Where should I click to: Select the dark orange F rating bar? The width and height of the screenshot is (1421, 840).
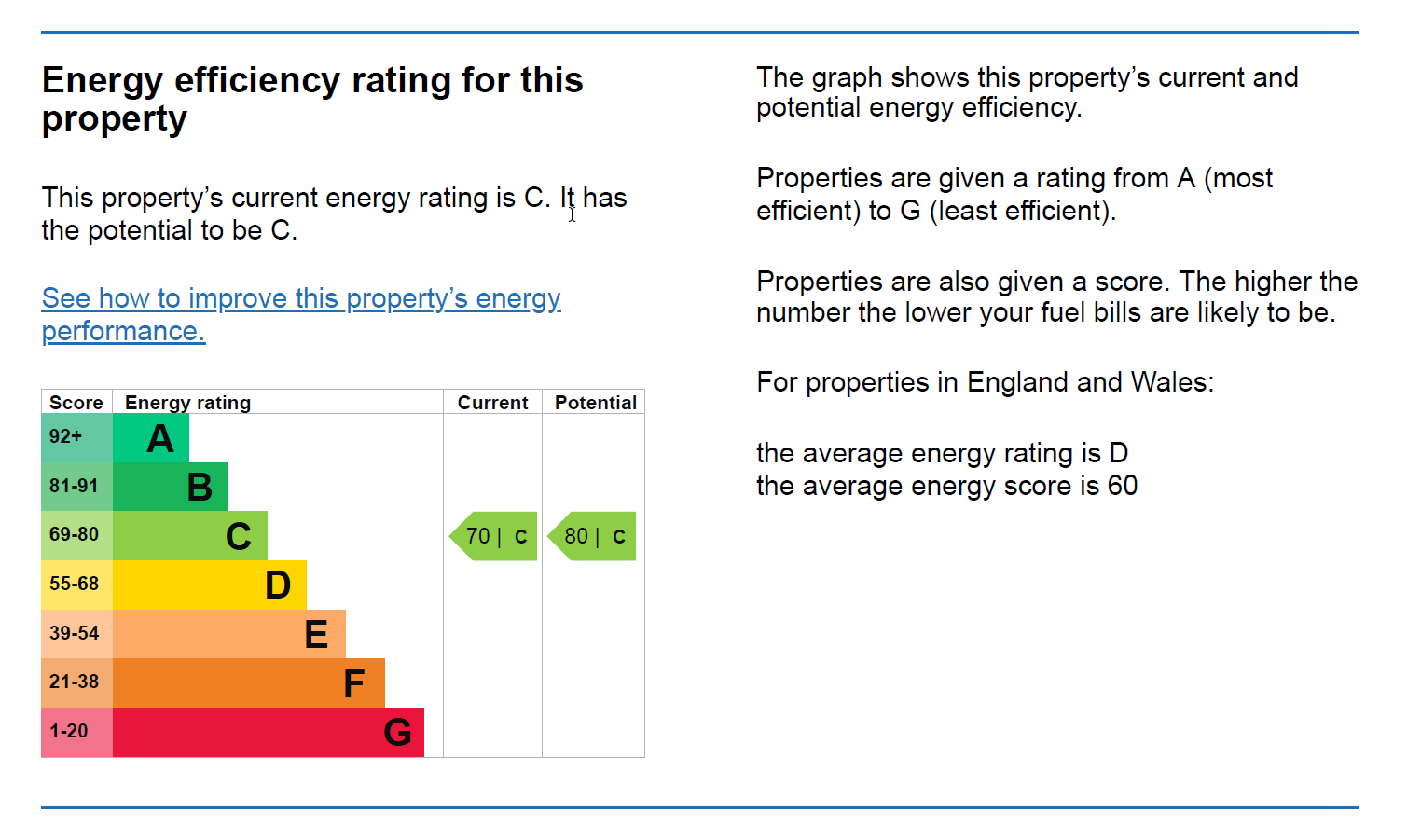tap(249, 682)
